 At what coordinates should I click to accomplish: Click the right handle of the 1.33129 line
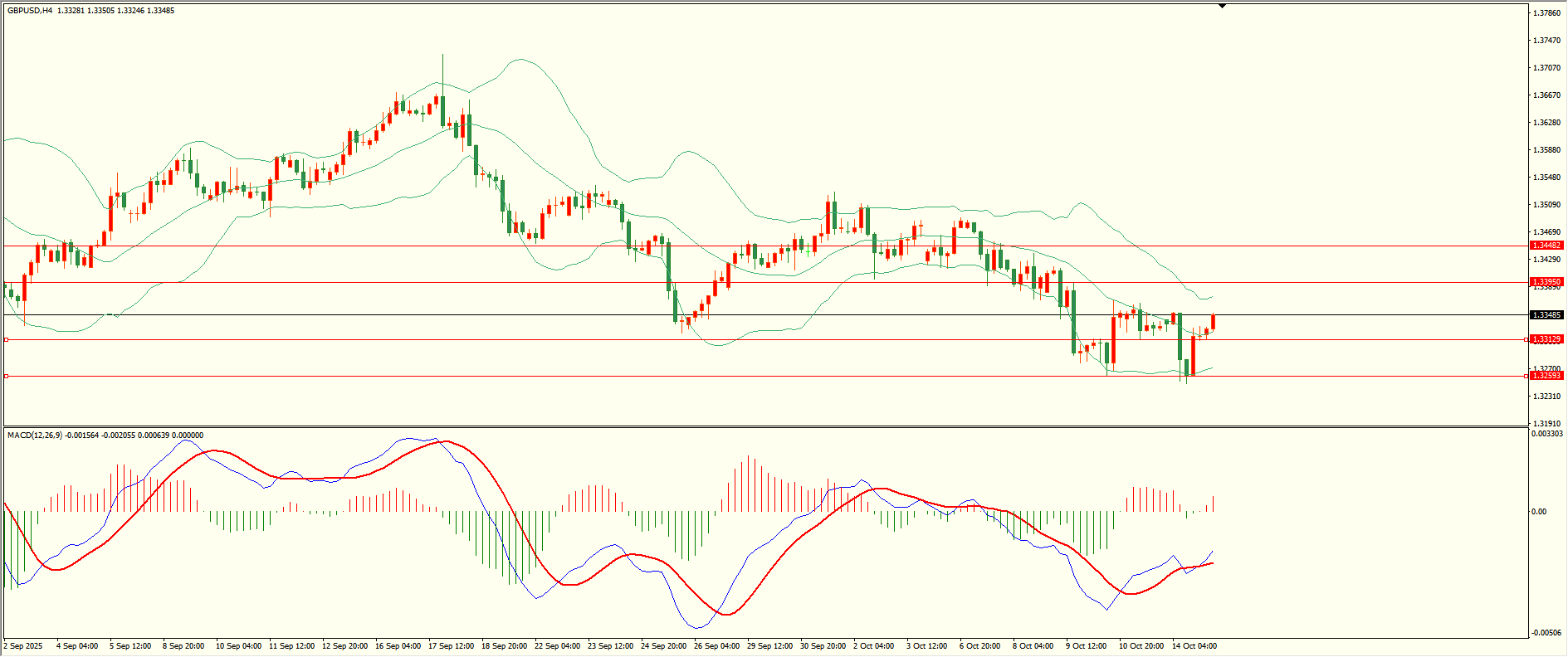tap(1526, 339)
